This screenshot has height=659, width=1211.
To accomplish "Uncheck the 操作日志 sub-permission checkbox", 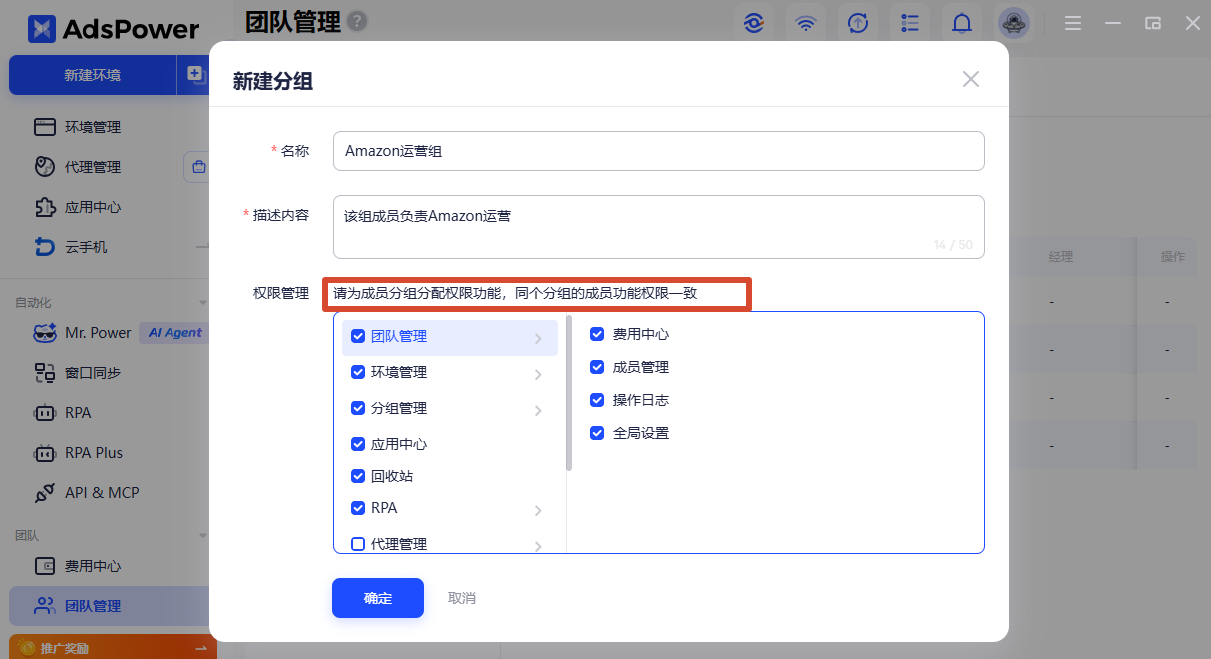I will [x=597, y=400].
